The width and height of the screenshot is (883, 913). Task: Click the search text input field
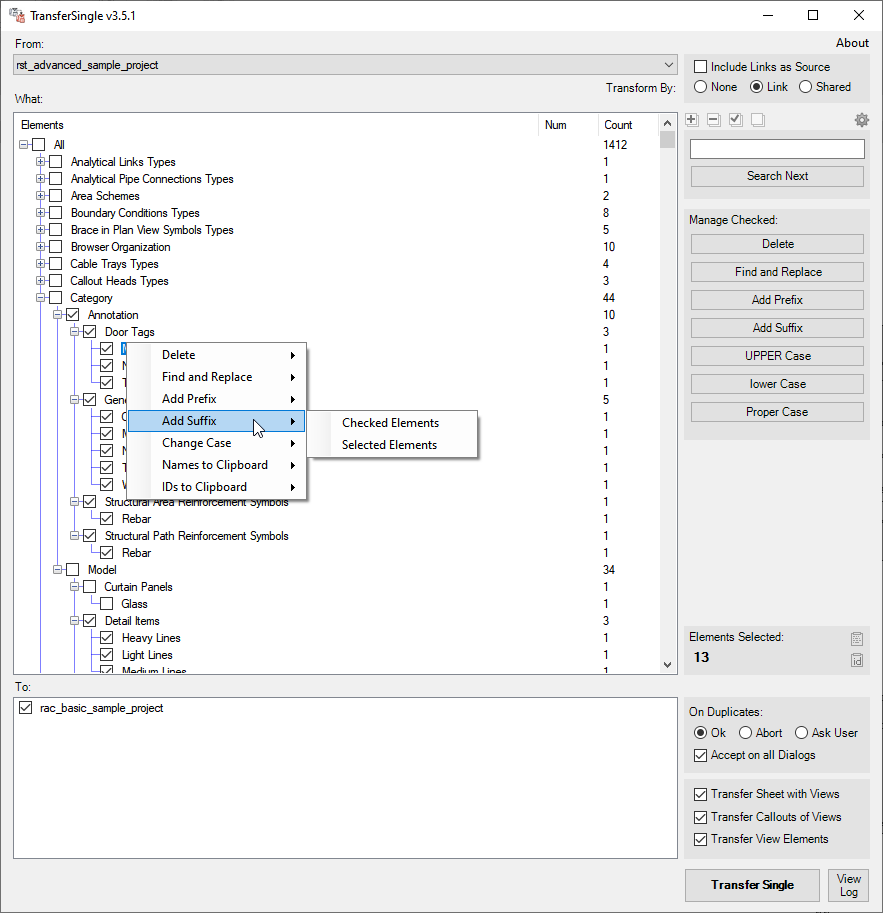click(x=776, y=148)
